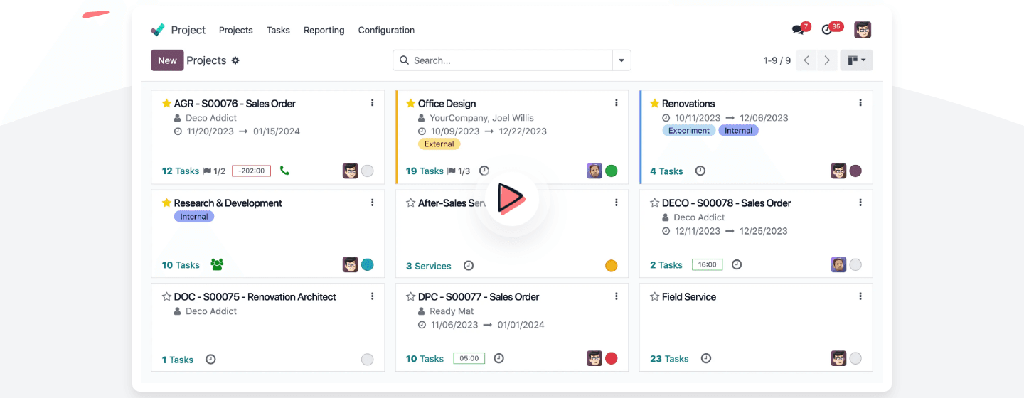1024x398 pixels.
Task: Open 10 Tasks link on DPC - S00077
Action: coord(424,359)
